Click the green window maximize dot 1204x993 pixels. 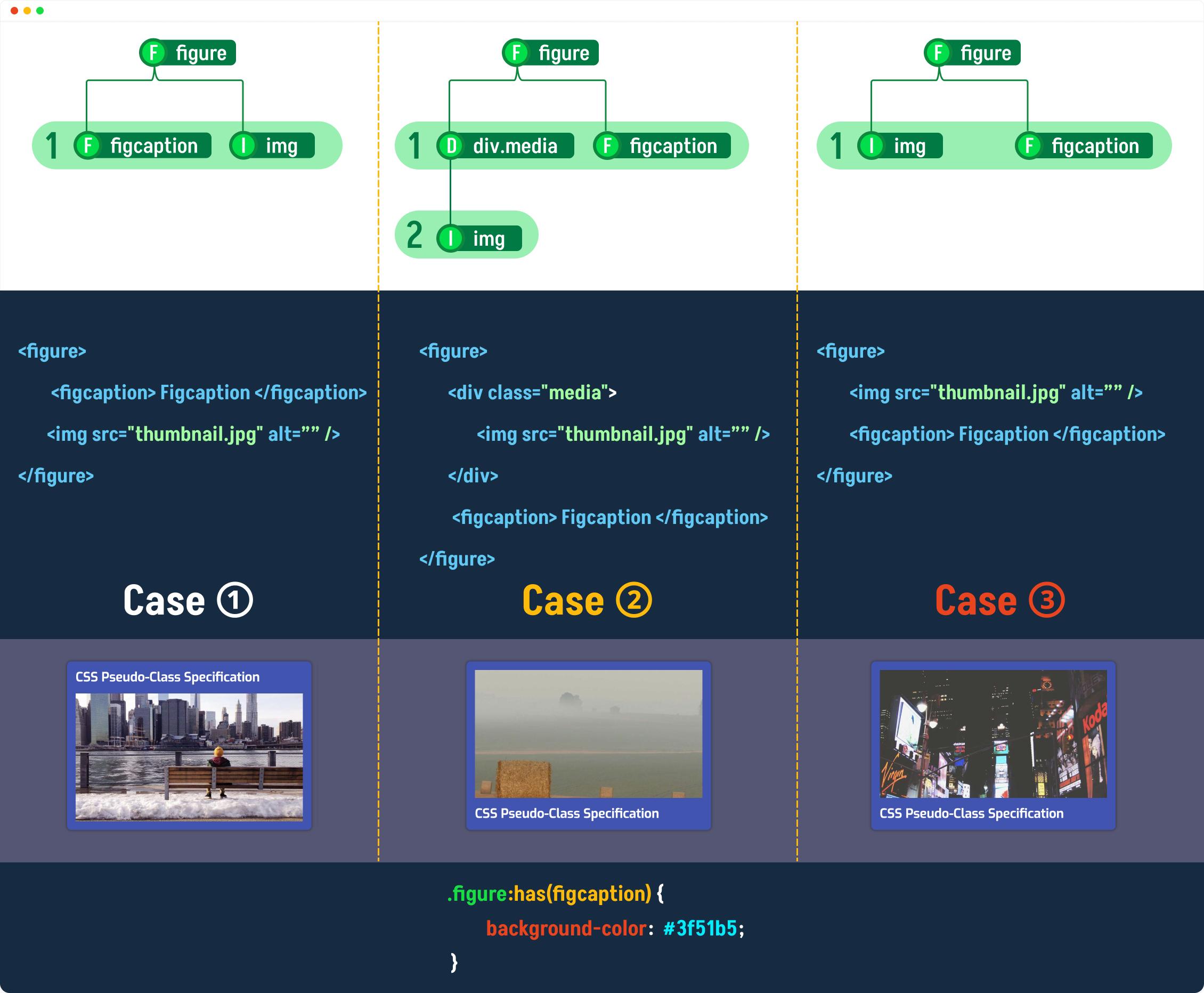(40, 11)
